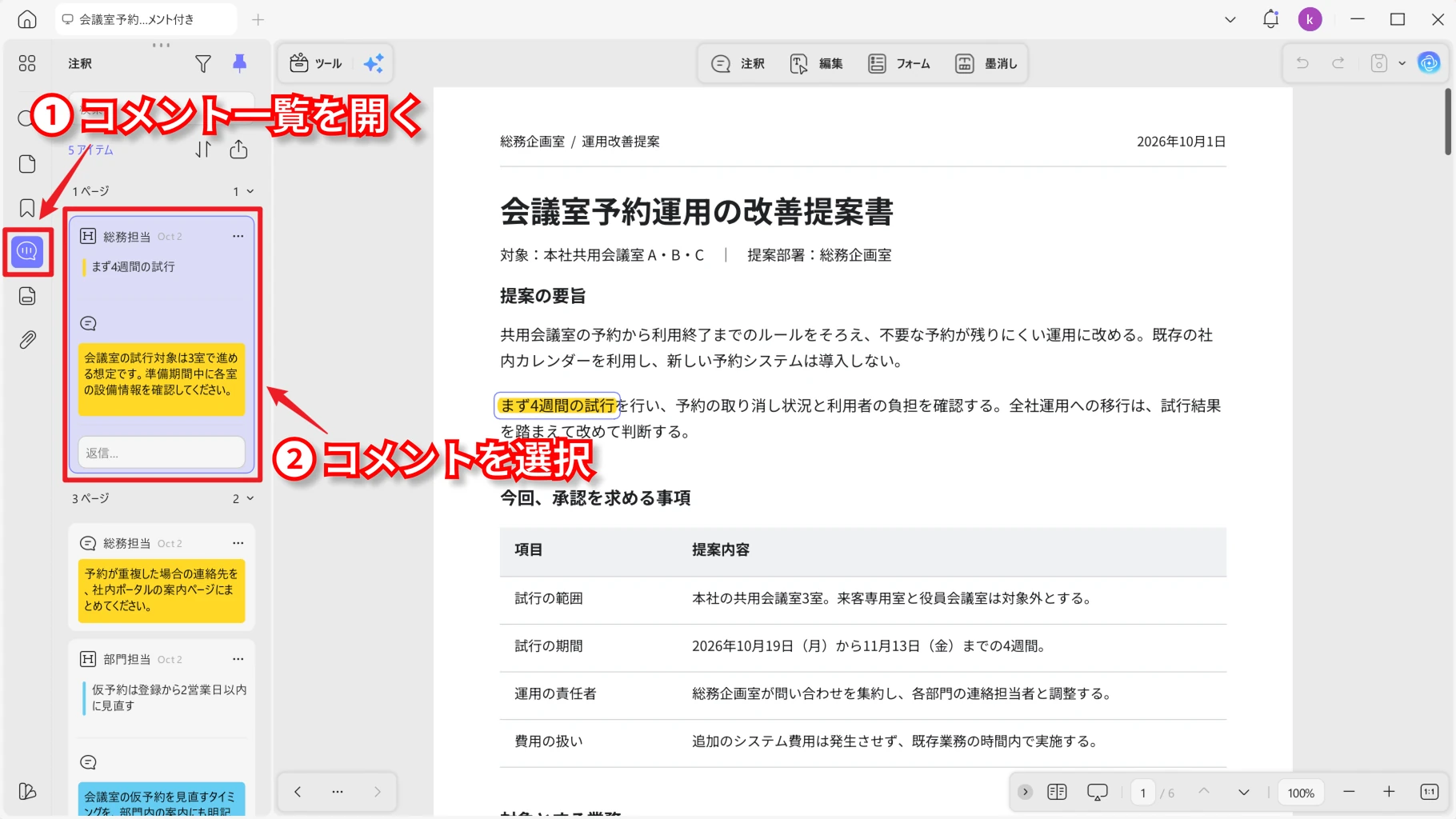Open the notifications bell
Image resolution: width=1456 pixels, height=819 pixels.
(1270, 19)
